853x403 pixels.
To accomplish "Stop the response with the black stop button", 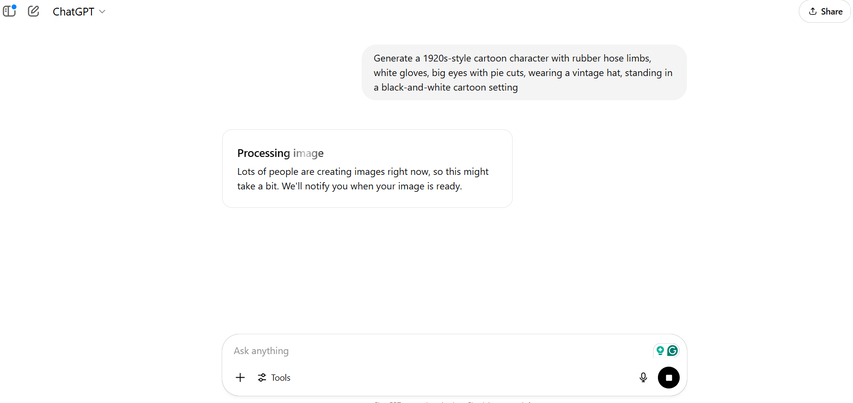I will (x=669, y=377).
